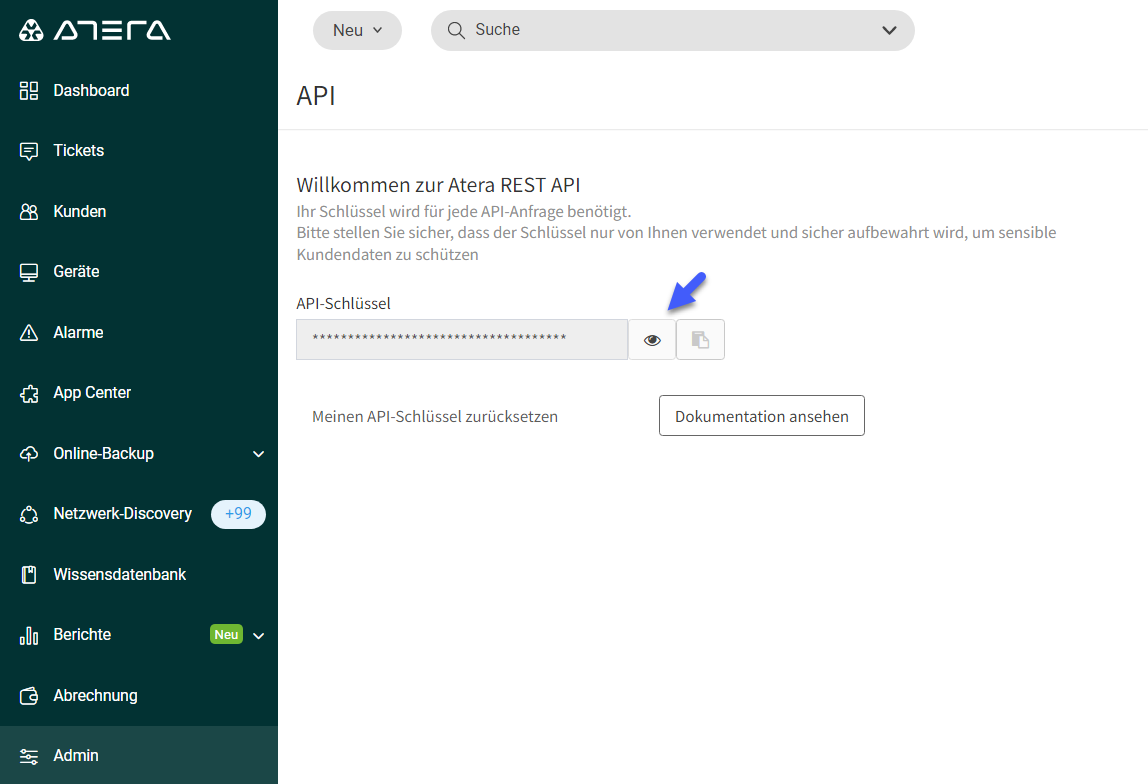This screenshot has height=784, width=1148.
Task: Click the Netzwerk-Discovery nodes icon
Action: pyautogui.click(x=29, y=515)
